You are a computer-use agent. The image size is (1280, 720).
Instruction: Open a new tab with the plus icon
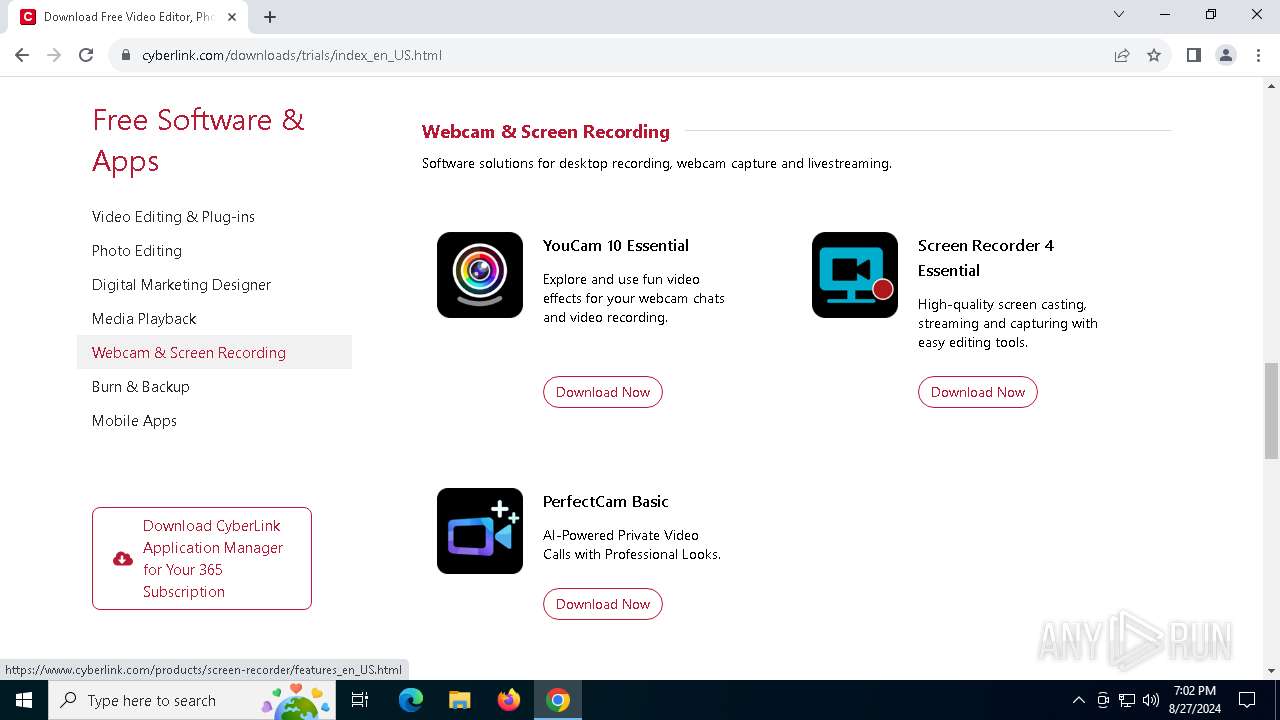click(270, 17)
